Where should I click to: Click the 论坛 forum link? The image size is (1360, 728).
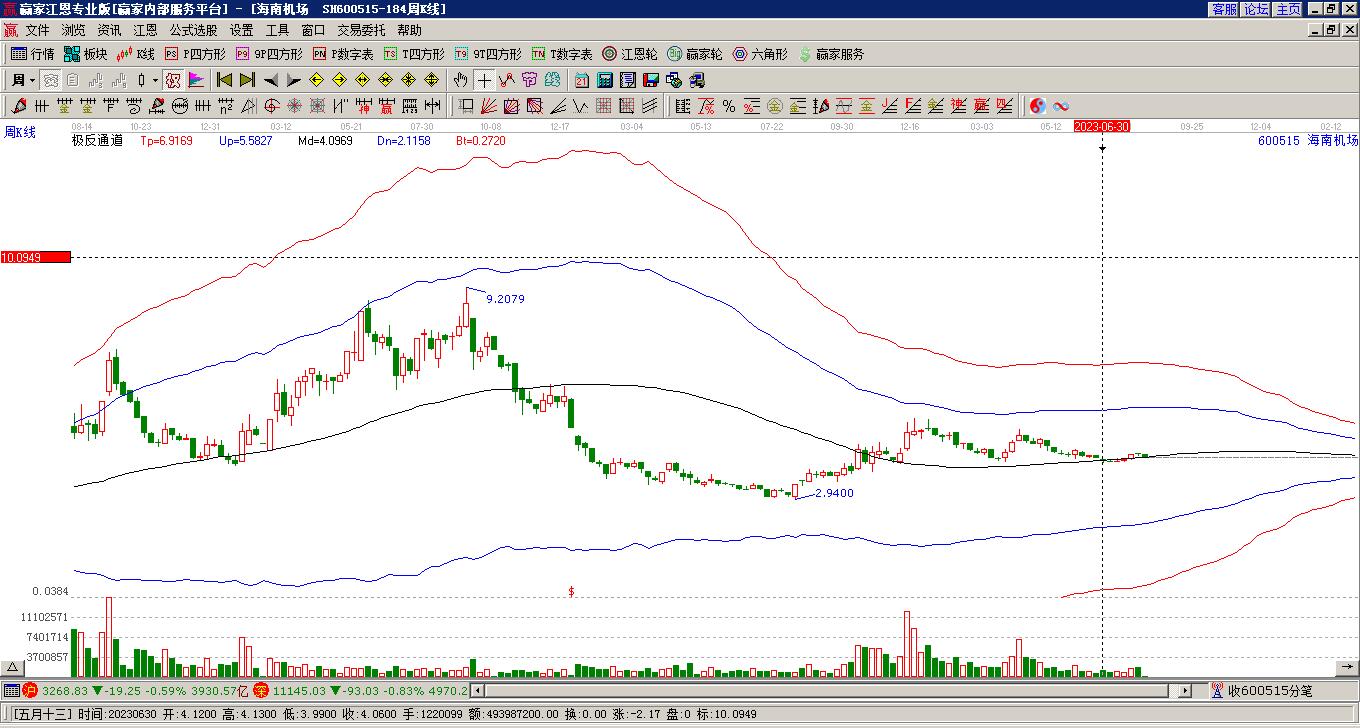click(1256, 9)
